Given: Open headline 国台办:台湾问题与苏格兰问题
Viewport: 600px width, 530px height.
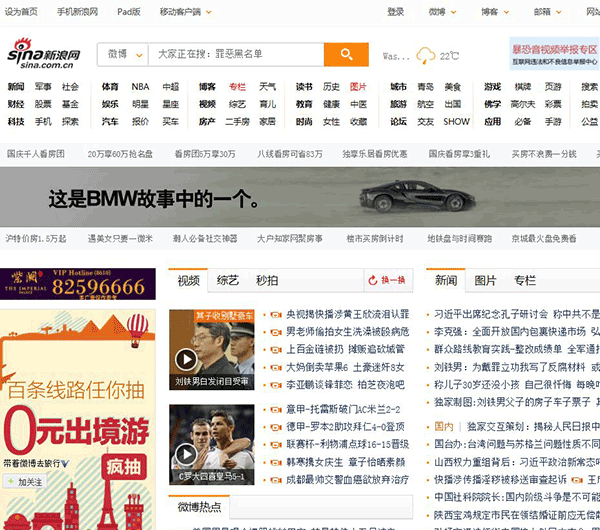Looking at the screenshot, I should pyautogui.click(x=515, y=444).
